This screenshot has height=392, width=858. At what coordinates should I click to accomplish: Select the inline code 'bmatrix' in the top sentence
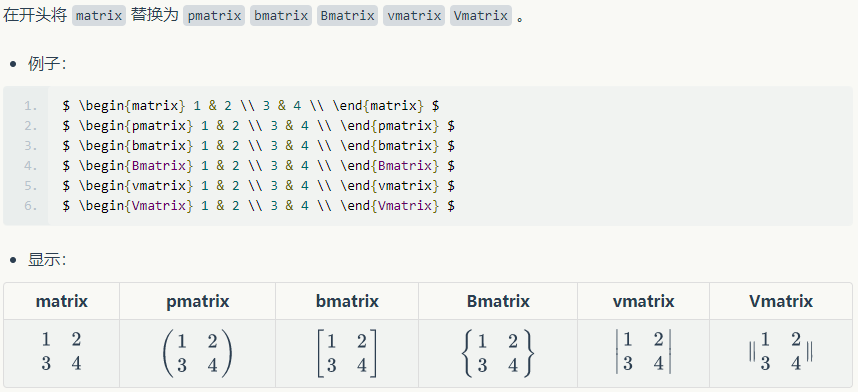pyautogui.click(x=281, y=16)
